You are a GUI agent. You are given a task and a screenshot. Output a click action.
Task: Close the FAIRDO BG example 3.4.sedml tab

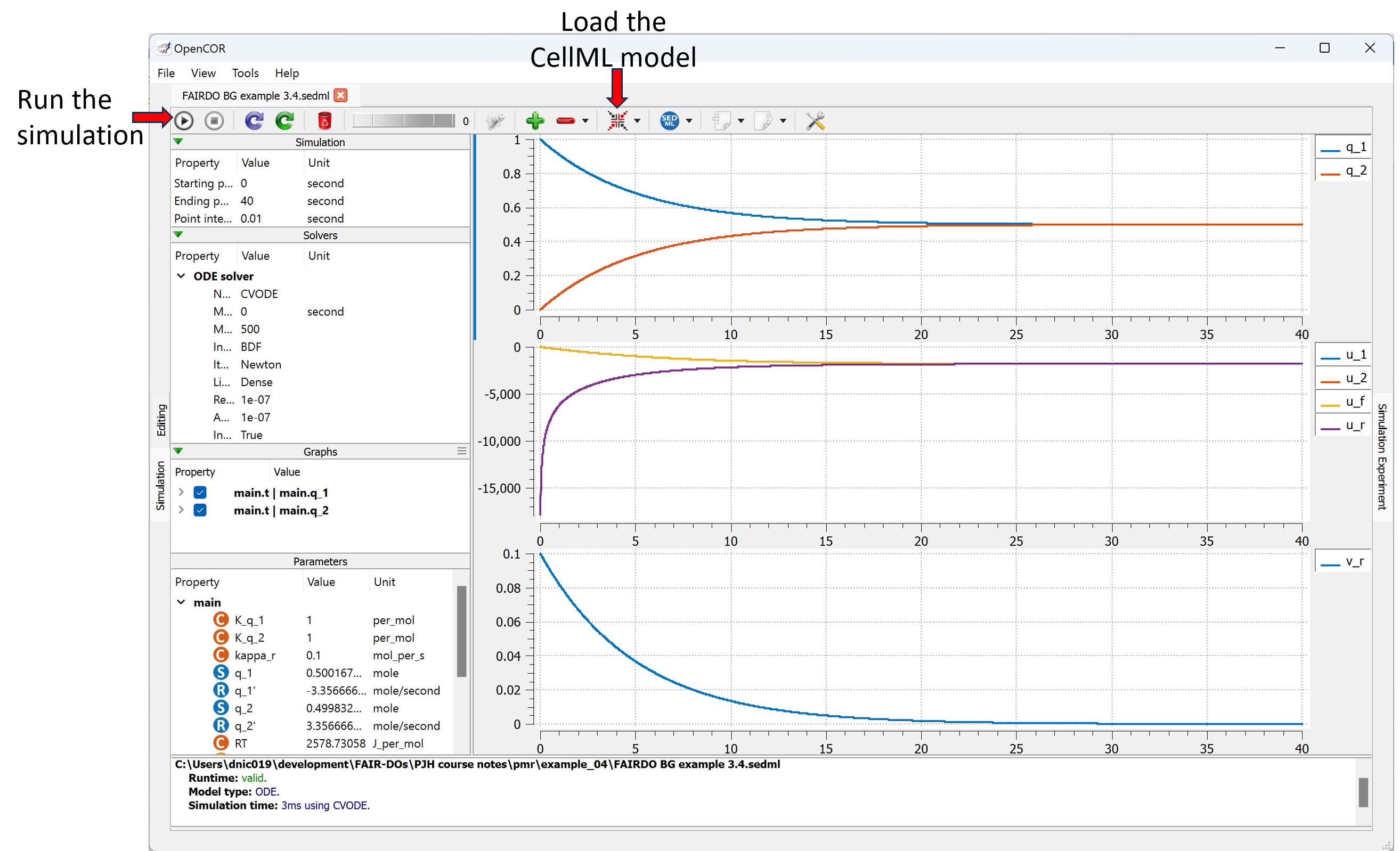point(341,95)
